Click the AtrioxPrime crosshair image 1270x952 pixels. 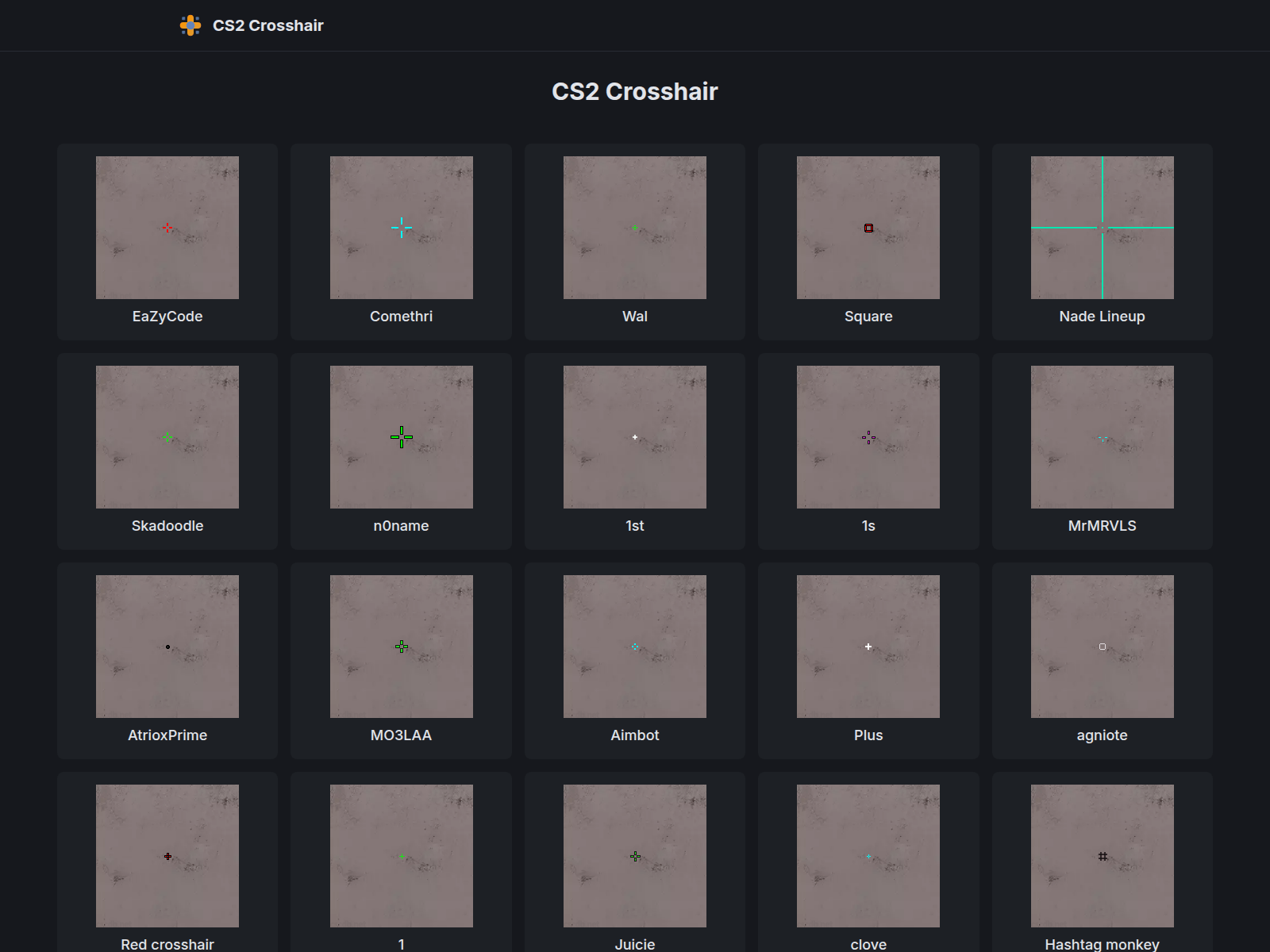[x=167, y=646]
